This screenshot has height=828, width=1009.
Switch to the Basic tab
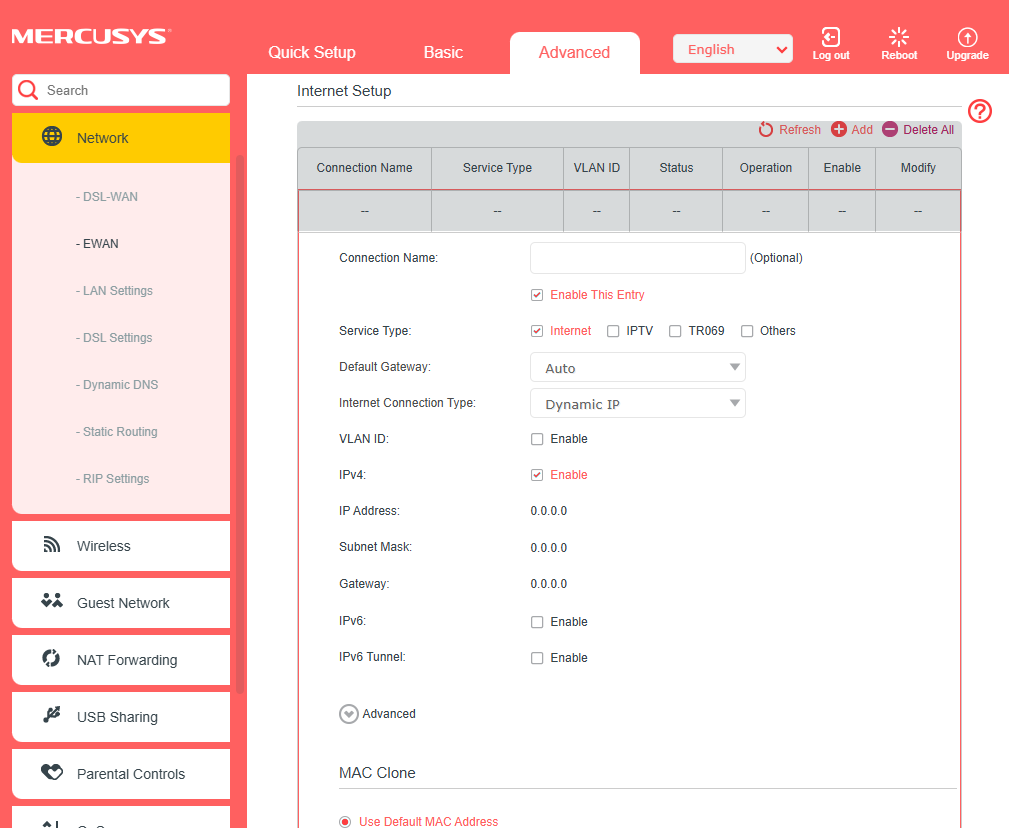[x=443, y=52]
